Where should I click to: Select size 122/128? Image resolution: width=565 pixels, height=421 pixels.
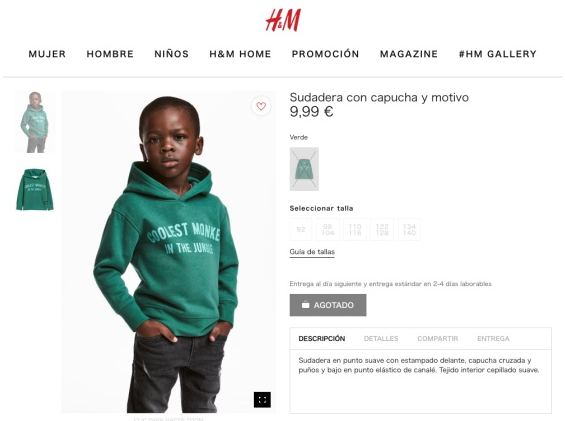point(382,230)
